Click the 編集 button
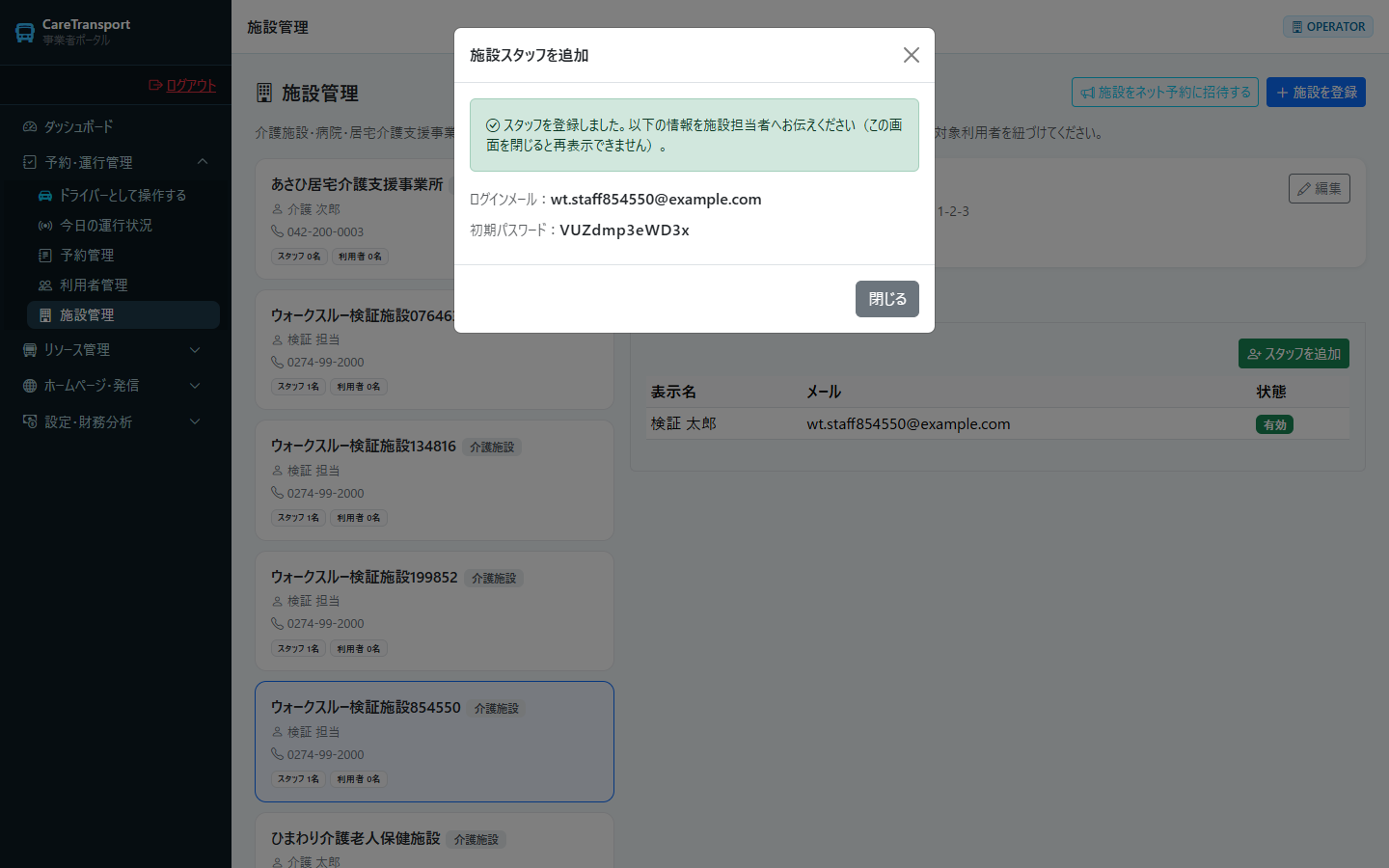This screenshot has width=1389, height=868. [1319, 188]
